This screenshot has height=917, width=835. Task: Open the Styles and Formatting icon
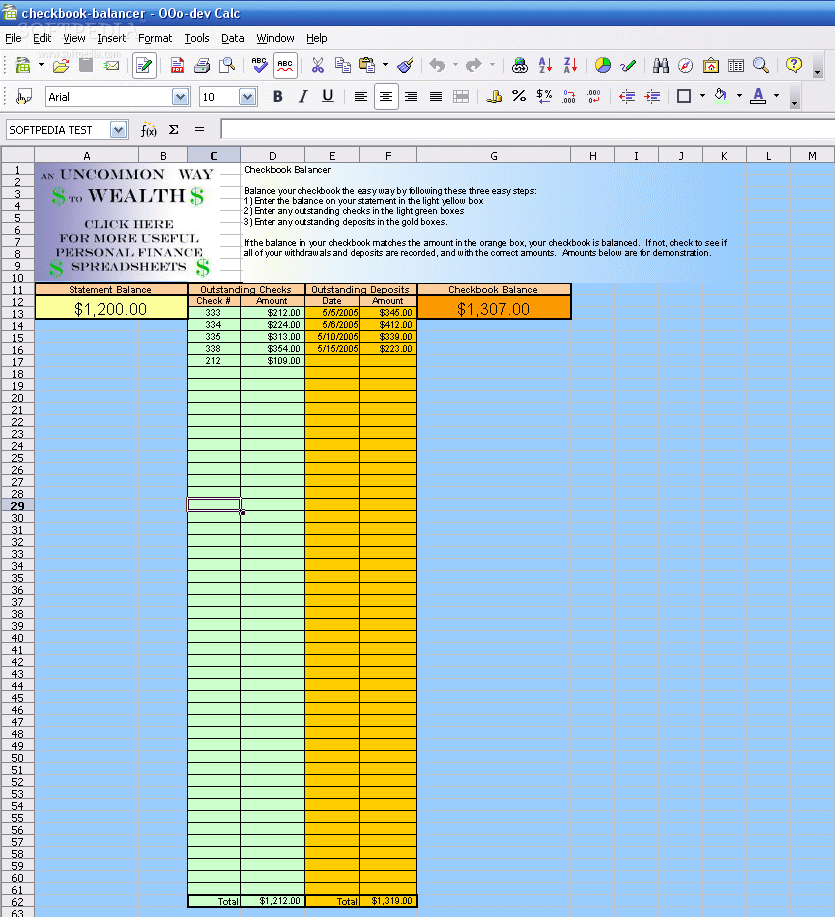click(x=23, y=96)
